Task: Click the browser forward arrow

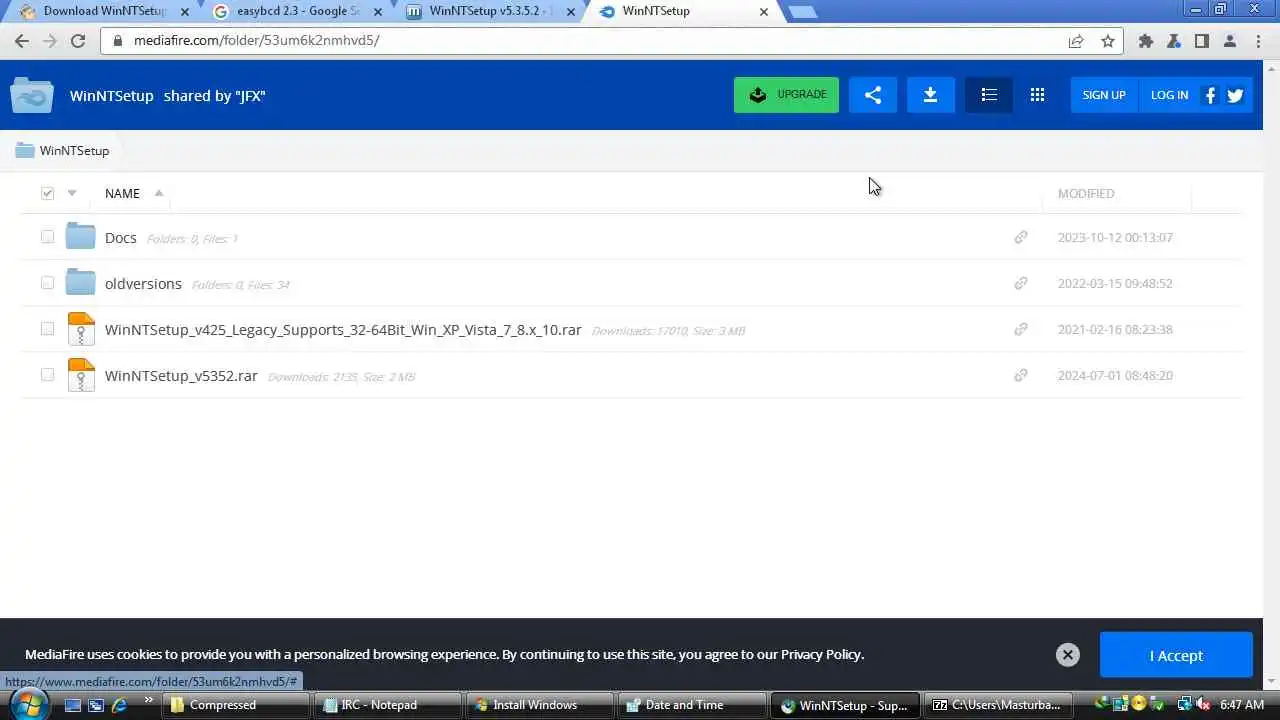Action: (50, 41)
